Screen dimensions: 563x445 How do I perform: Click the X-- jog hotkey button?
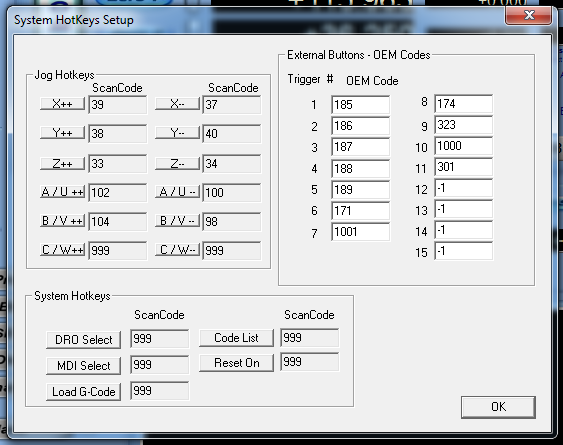[x=177, y=104]
